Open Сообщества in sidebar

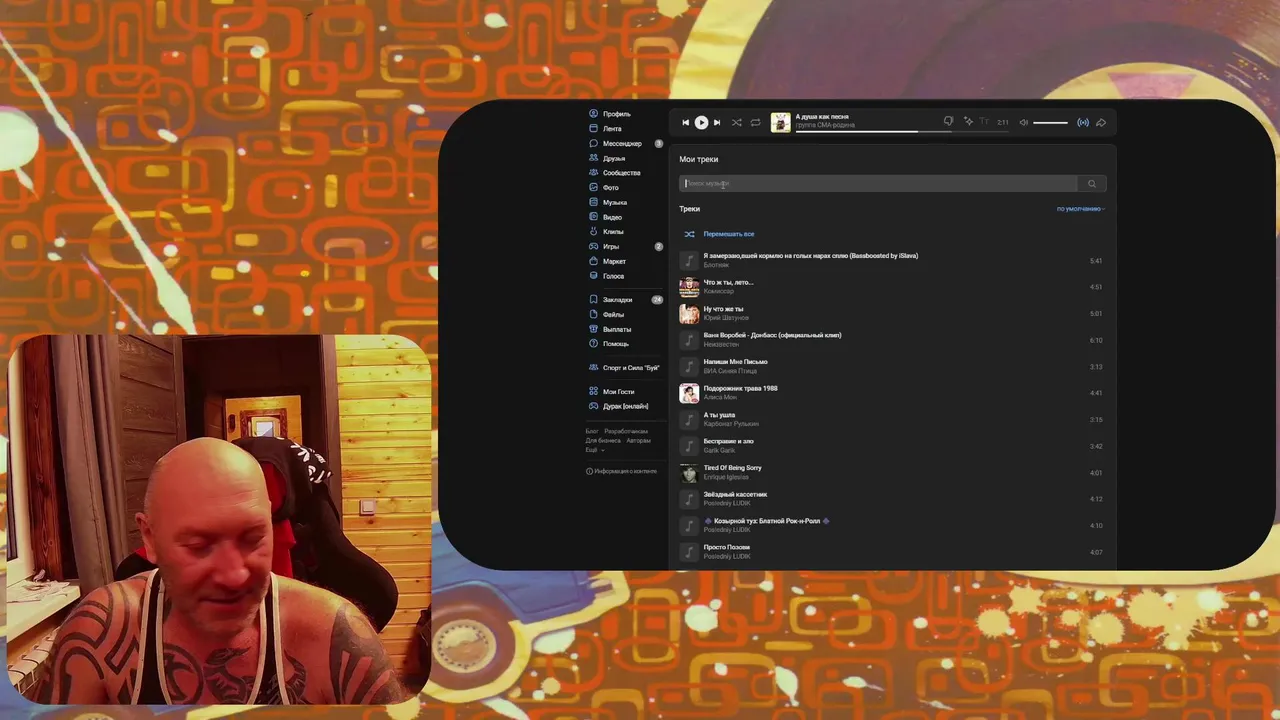pos(621,173)
